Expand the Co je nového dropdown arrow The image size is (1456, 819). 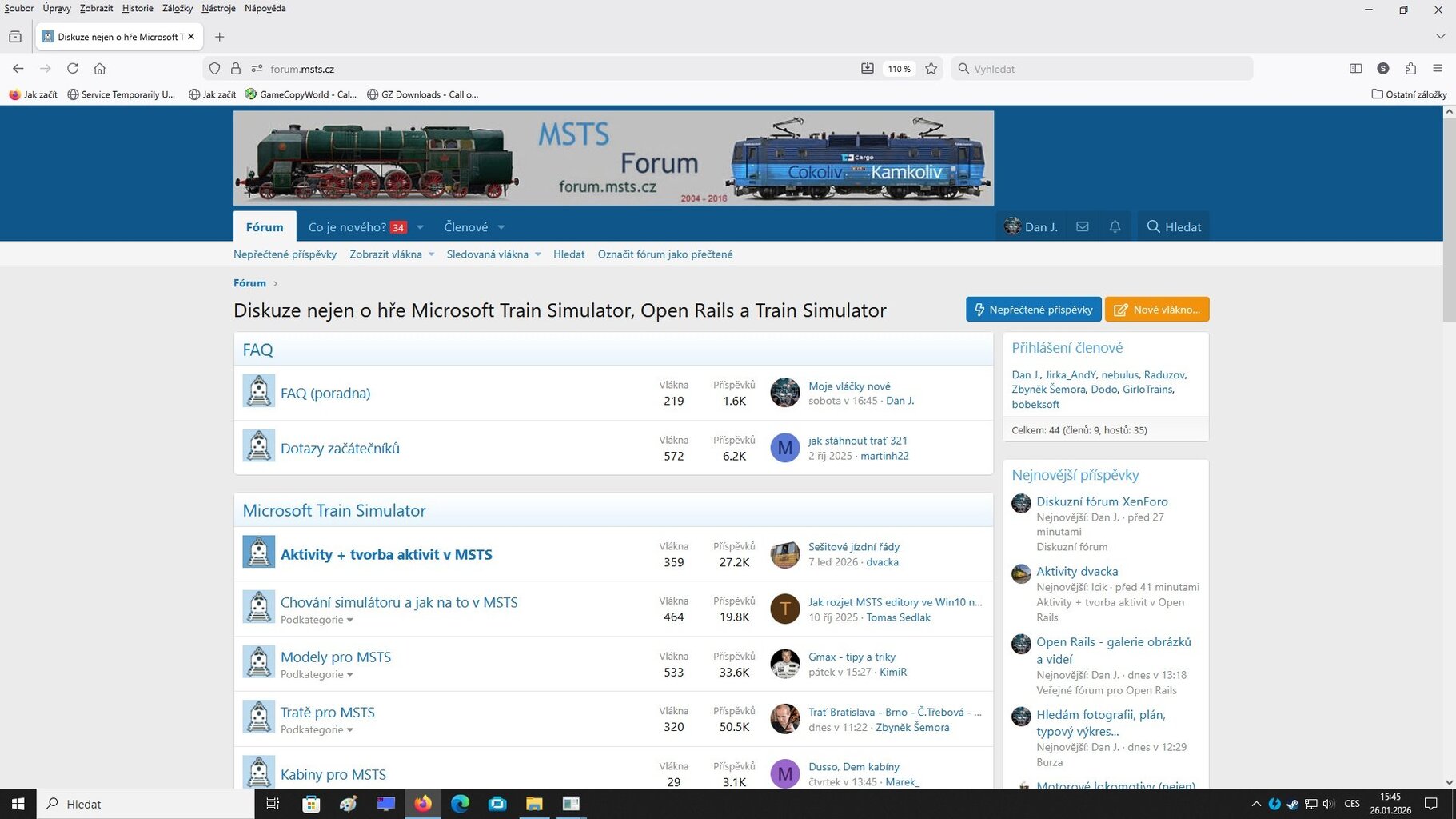point(420,227)
